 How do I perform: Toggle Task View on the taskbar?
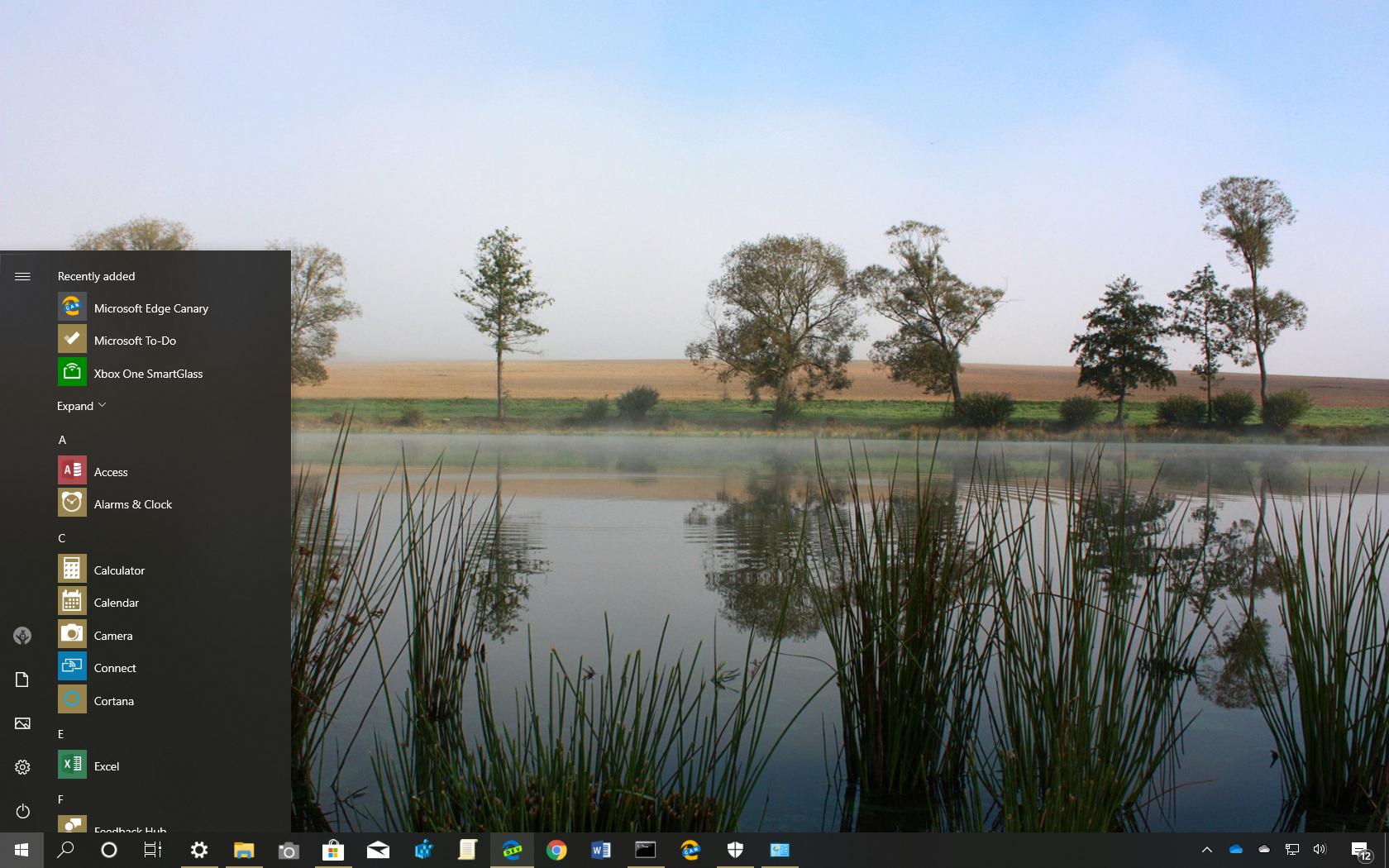152,851
